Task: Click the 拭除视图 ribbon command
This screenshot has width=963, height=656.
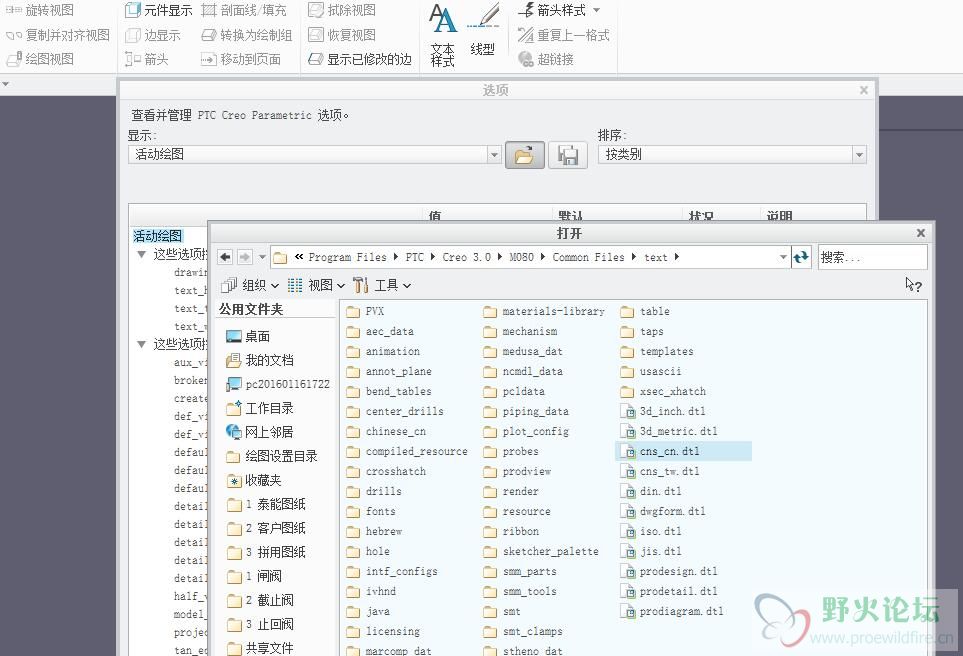Action: (341, 10)
